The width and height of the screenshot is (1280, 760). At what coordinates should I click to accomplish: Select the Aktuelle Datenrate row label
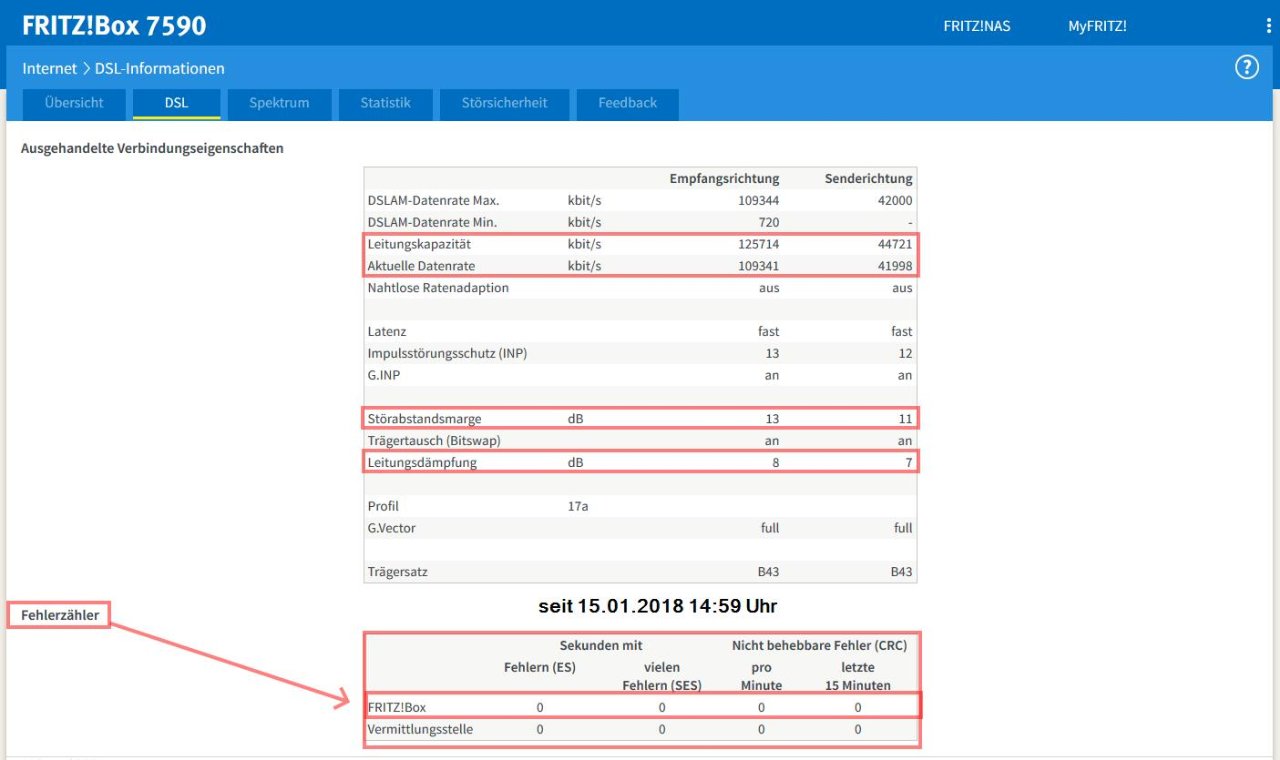(421, 266)
